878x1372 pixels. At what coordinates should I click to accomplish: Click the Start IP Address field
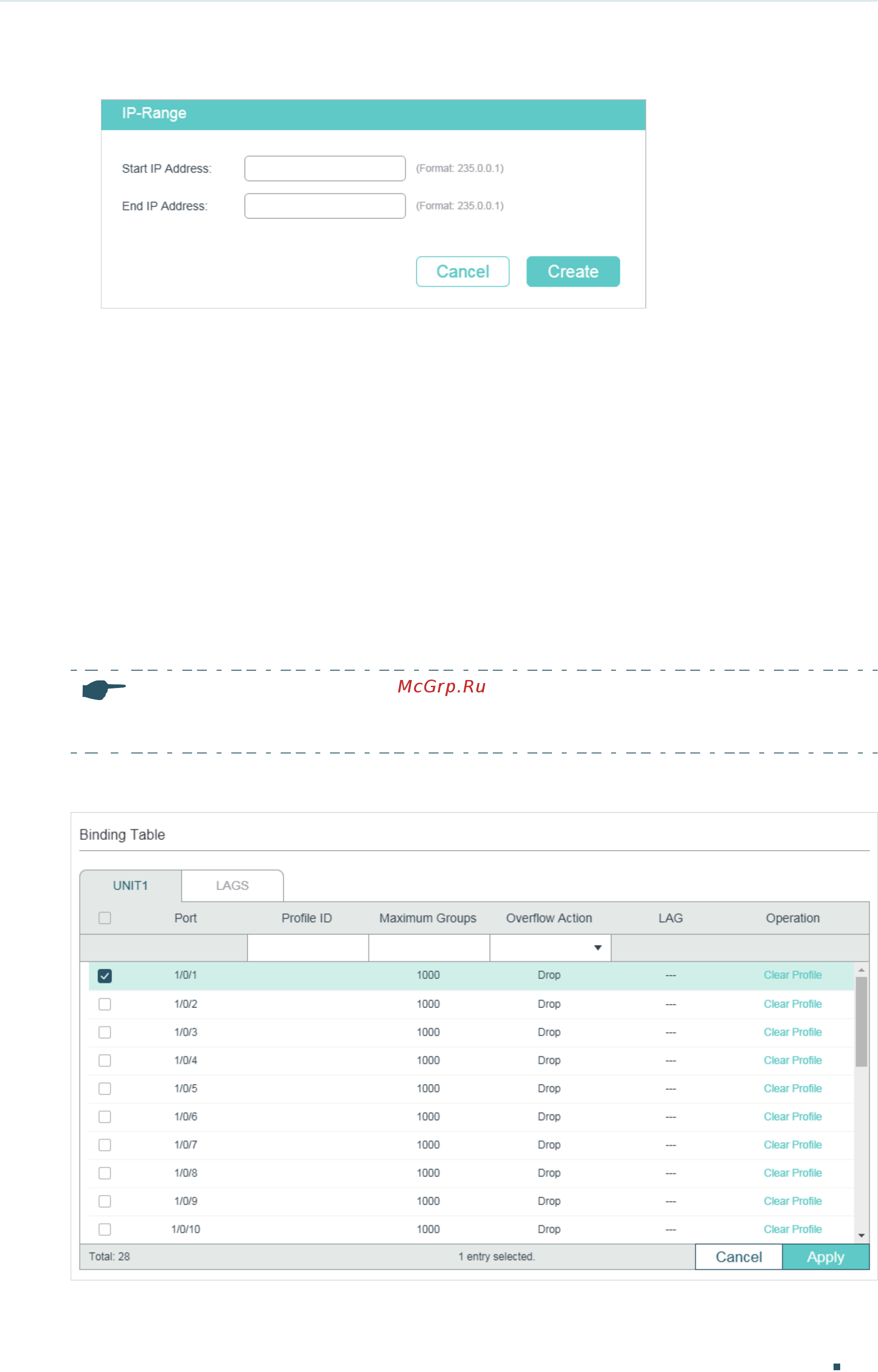pyautogui.click(x=325, y=168)
